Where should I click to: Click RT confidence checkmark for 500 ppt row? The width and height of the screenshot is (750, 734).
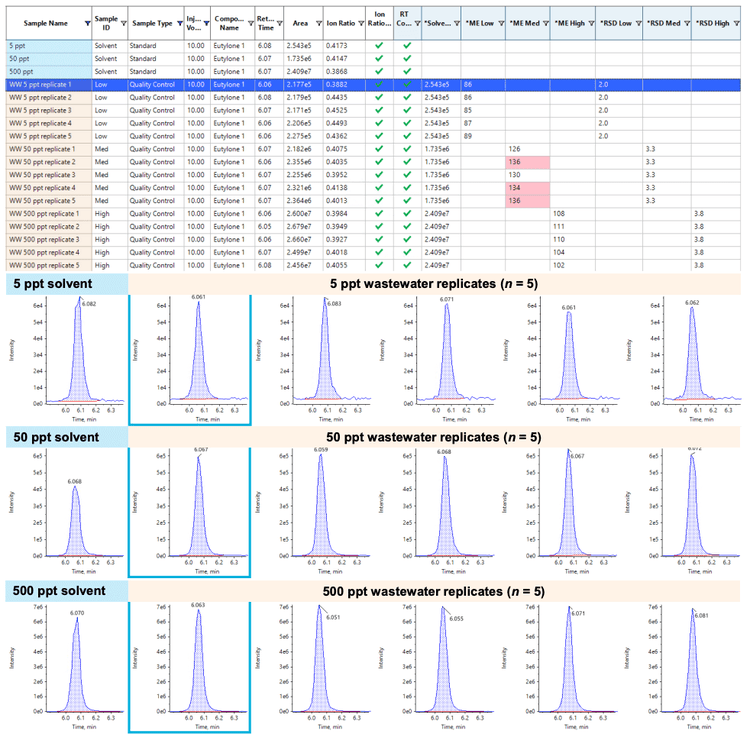pyautogui.click(x=407, y=72)
